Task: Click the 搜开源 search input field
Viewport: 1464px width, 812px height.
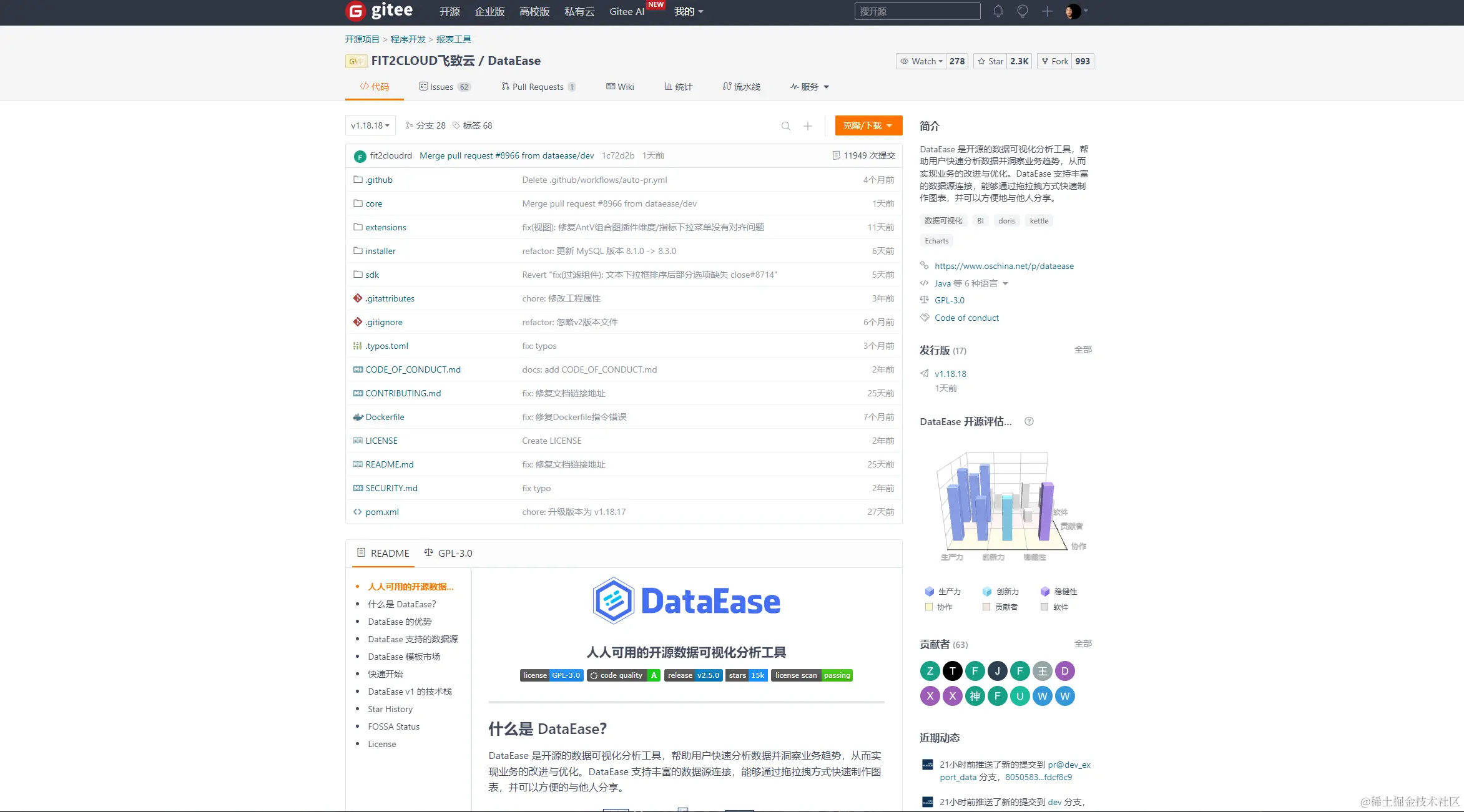Action: pos(916,11)
